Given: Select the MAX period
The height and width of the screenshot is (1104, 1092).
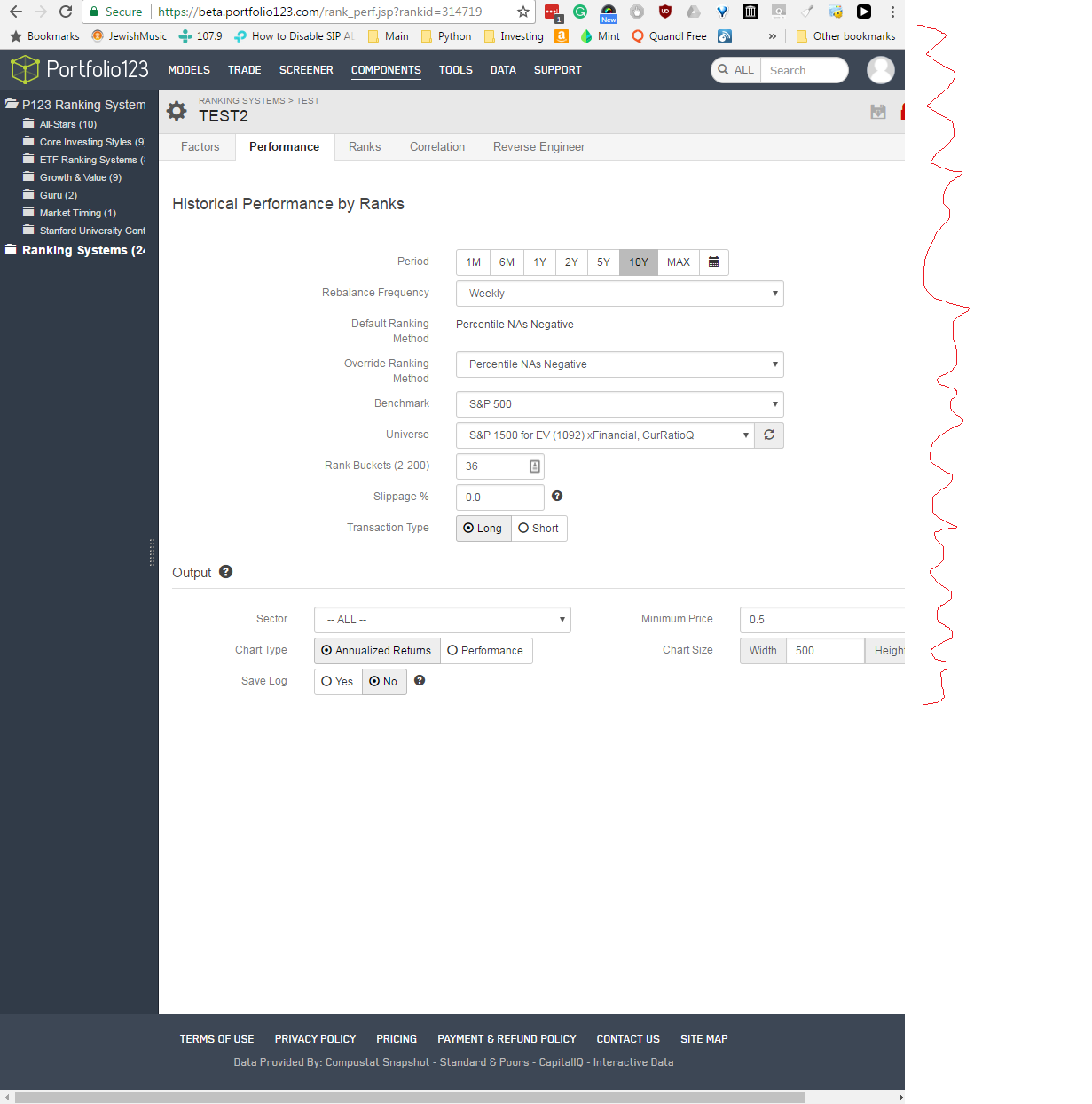Looking at the screenshot, I should 679,262.
